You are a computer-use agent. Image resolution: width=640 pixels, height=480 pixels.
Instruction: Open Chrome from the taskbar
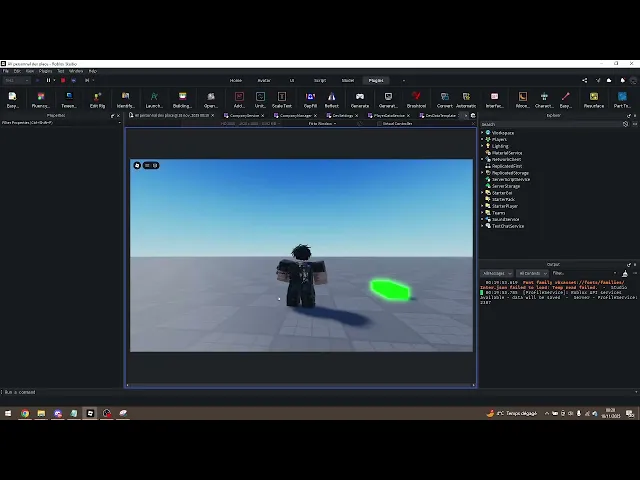pyautogui.click(x=25, y=413)
